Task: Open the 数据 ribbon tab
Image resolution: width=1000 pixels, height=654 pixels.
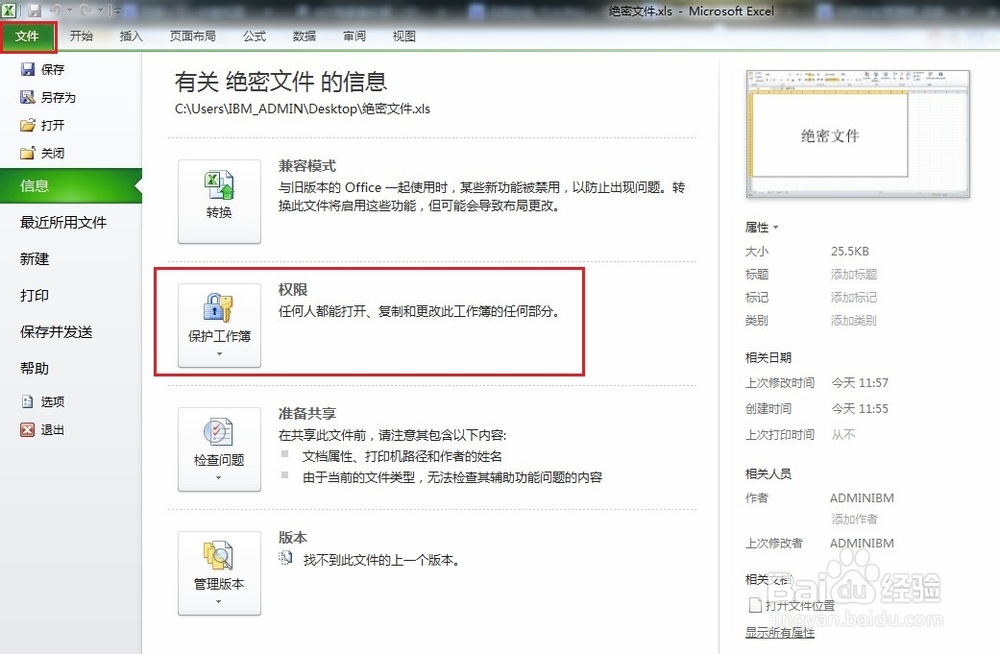Action: pyautogui.click(x=304, y=36)
